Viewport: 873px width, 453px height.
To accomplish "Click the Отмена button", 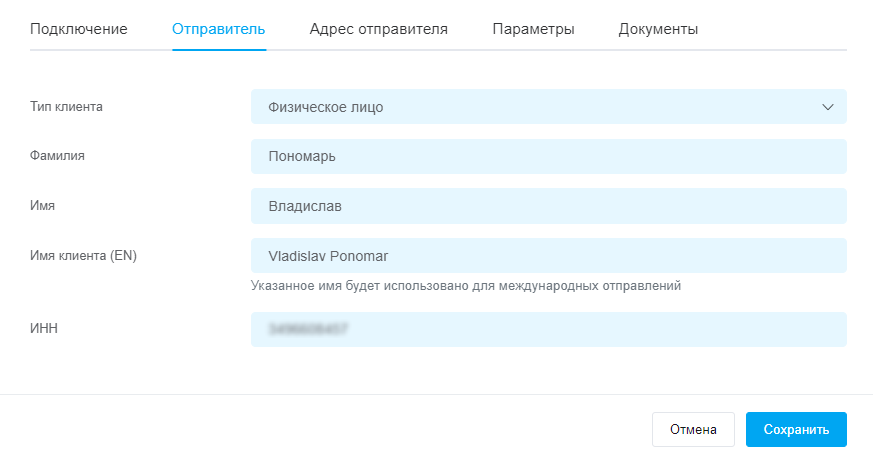I will [693, 429].
